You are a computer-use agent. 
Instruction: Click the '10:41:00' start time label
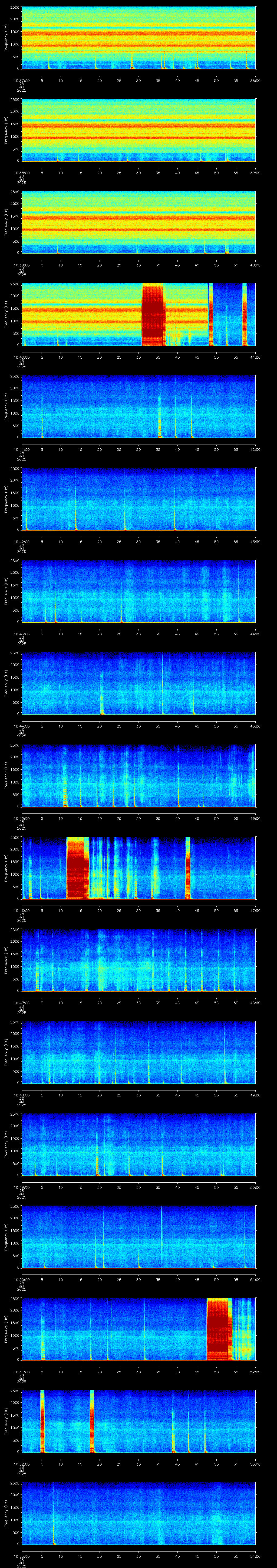tap(21, 449)
